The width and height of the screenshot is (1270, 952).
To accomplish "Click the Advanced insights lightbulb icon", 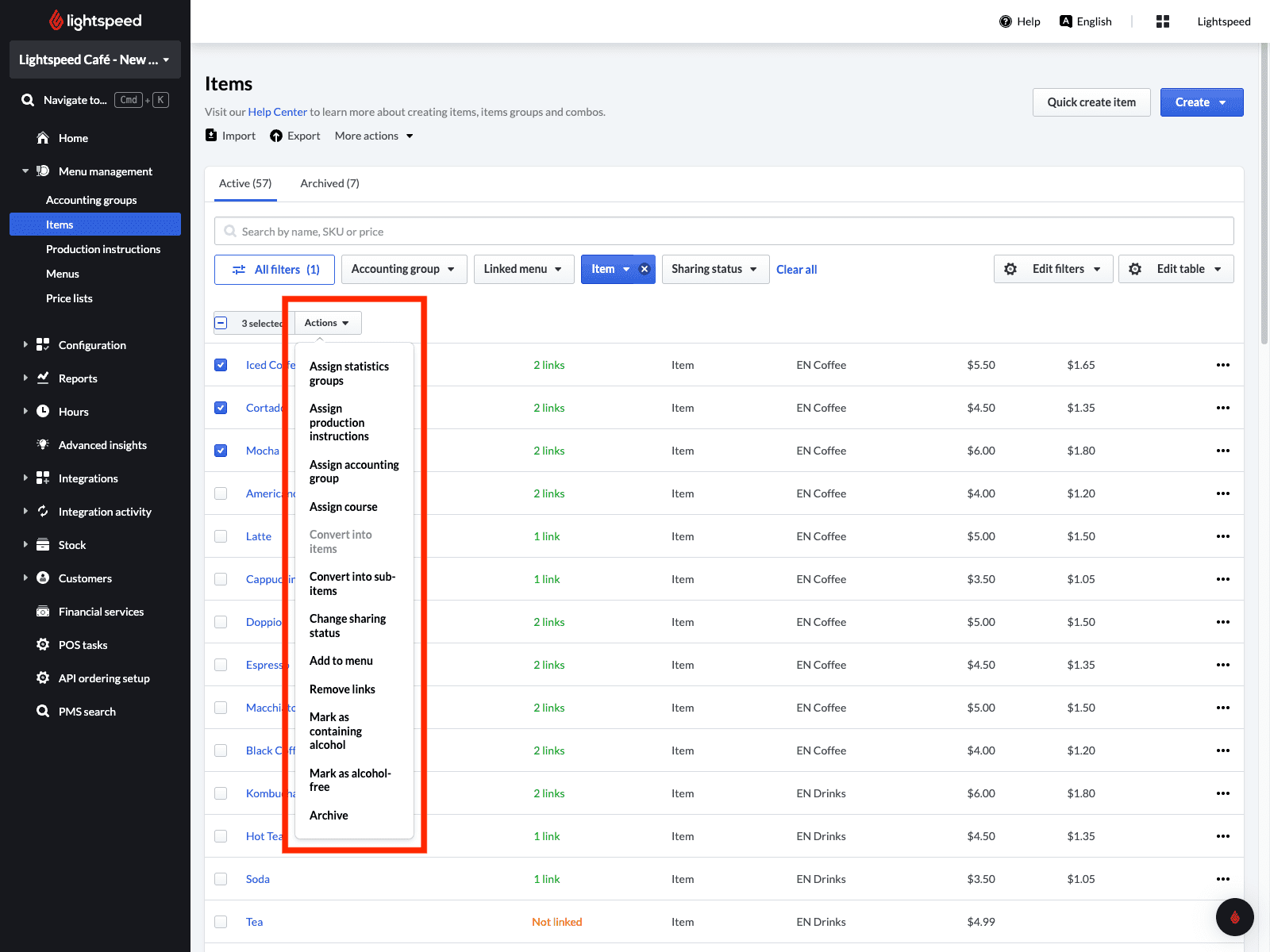I will (43, 444).
